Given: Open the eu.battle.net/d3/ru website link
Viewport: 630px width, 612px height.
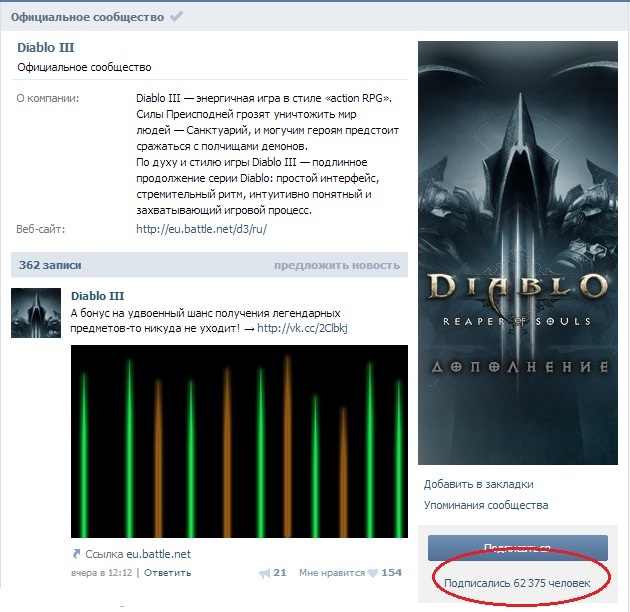Looking at the screenshot, I should (x=201, y=229).
